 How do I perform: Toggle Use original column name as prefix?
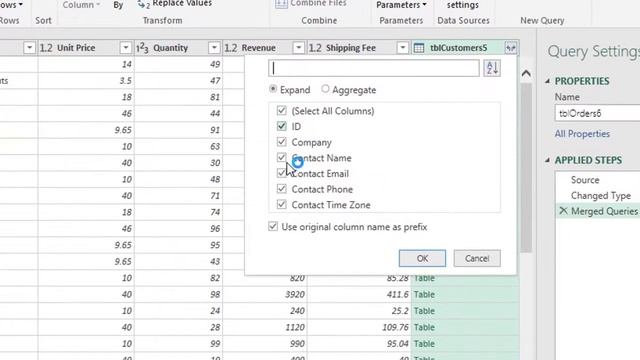[273, 226]
